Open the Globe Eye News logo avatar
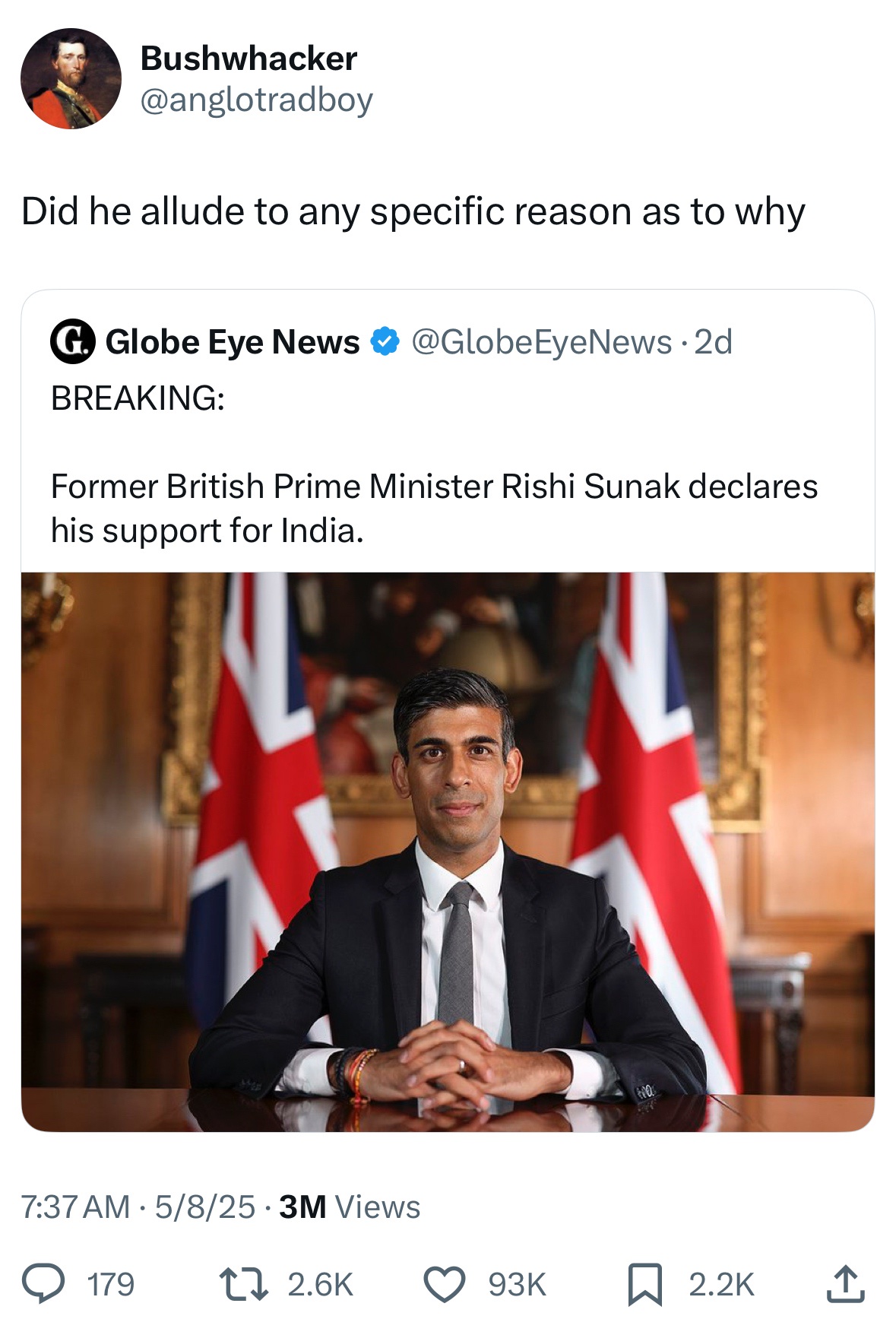The height and width of the screenshot is (1335, 896). pyautogui.click(x=72, y=341)
